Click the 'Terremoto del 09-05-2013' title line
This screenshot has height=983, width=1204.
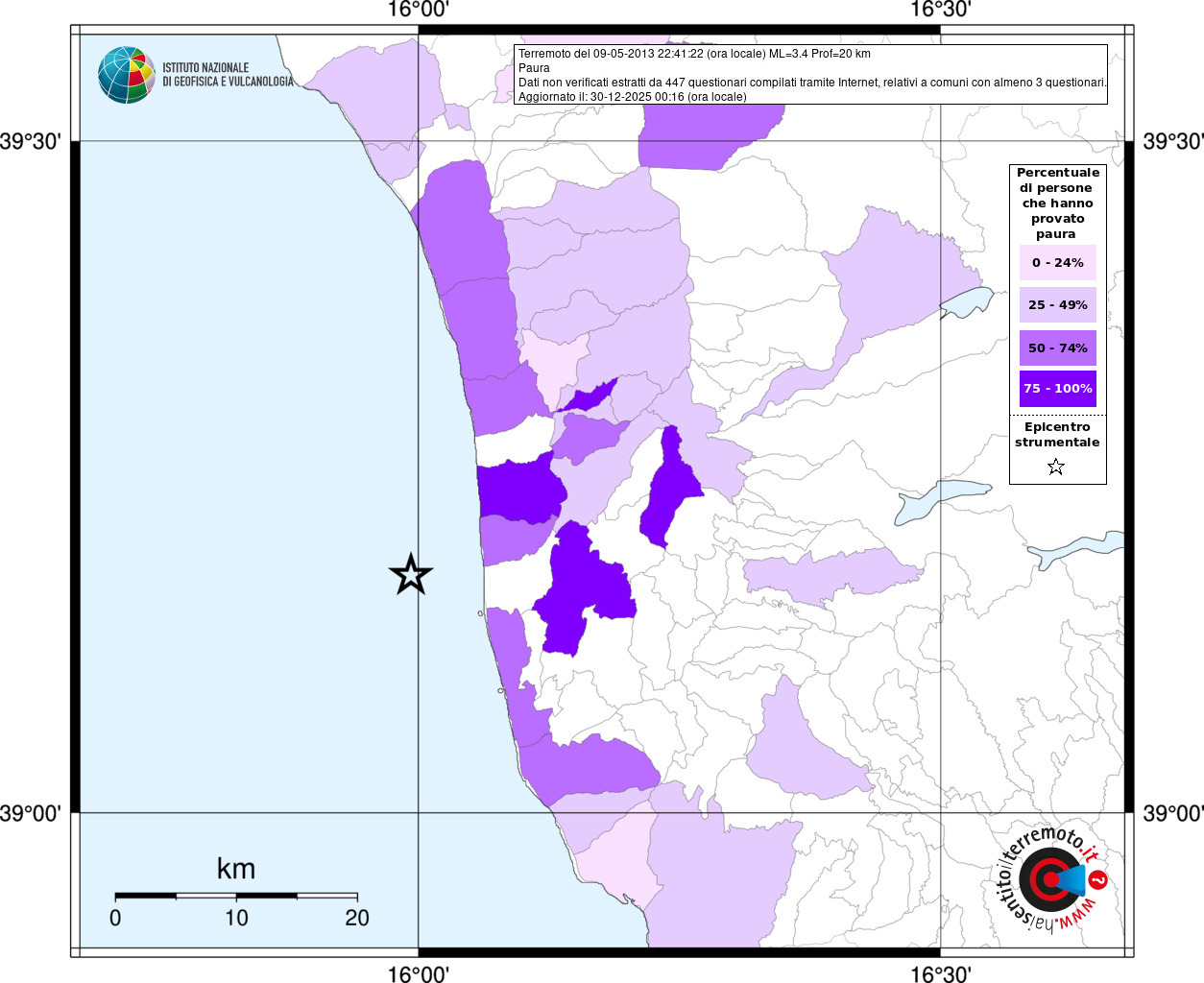[x=694, y=54]
